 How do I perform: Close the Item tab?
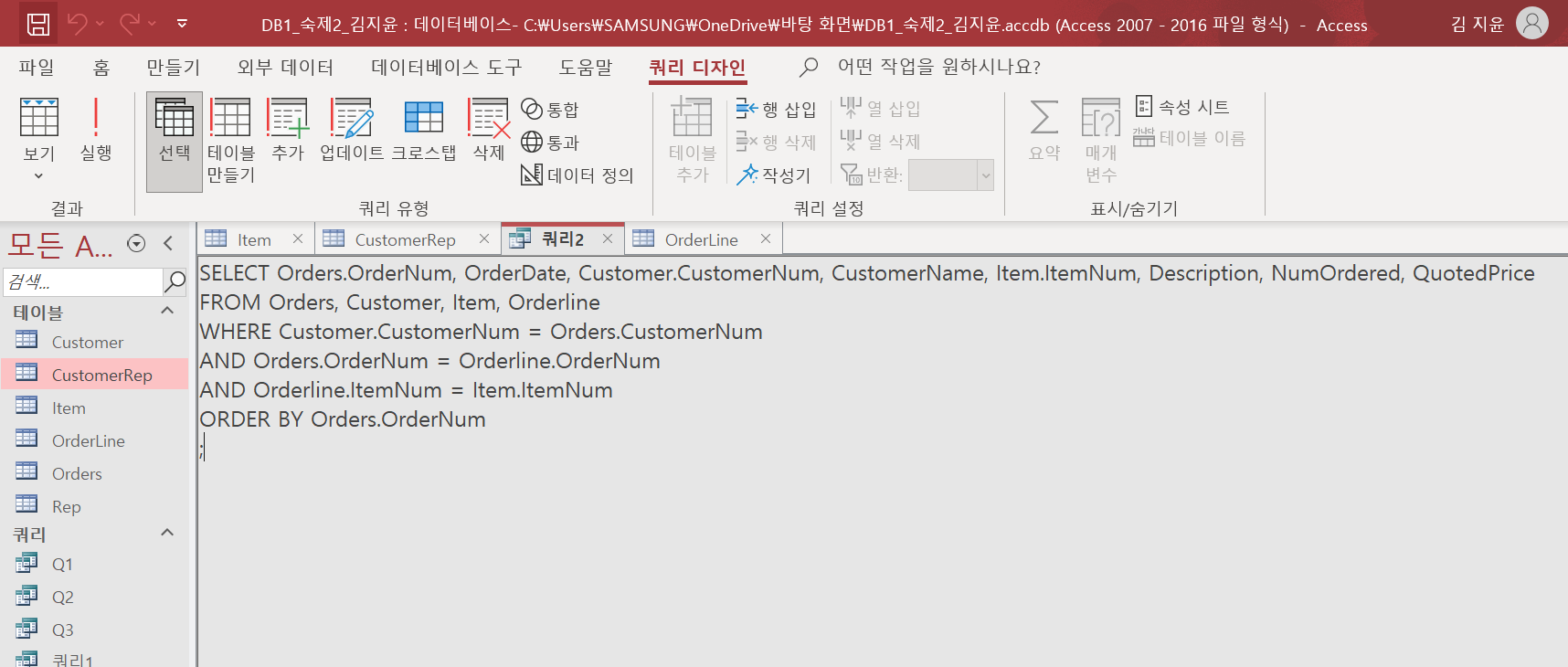tap(298, 238)
